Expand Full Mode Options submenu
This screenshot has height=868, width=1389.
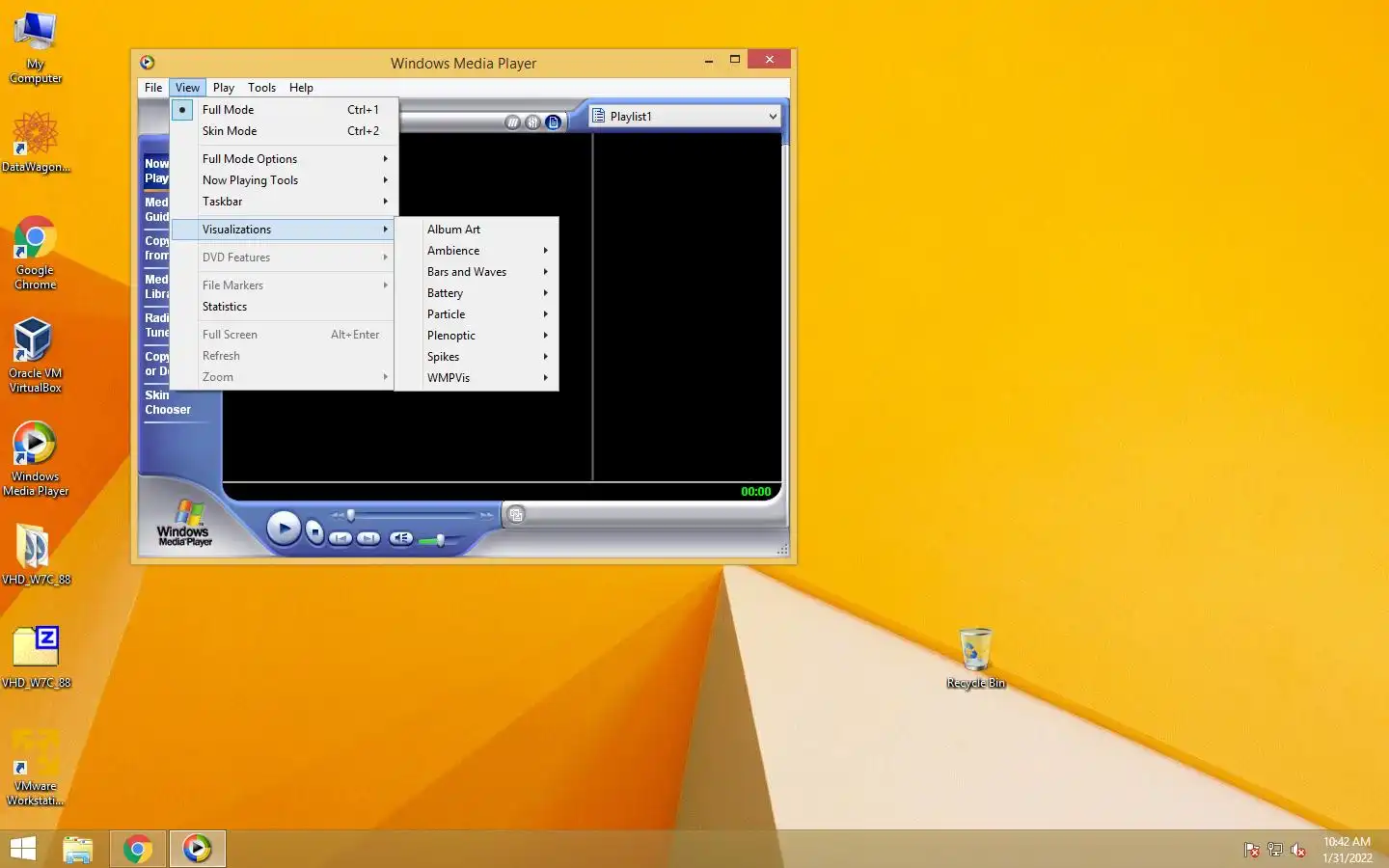284,159
